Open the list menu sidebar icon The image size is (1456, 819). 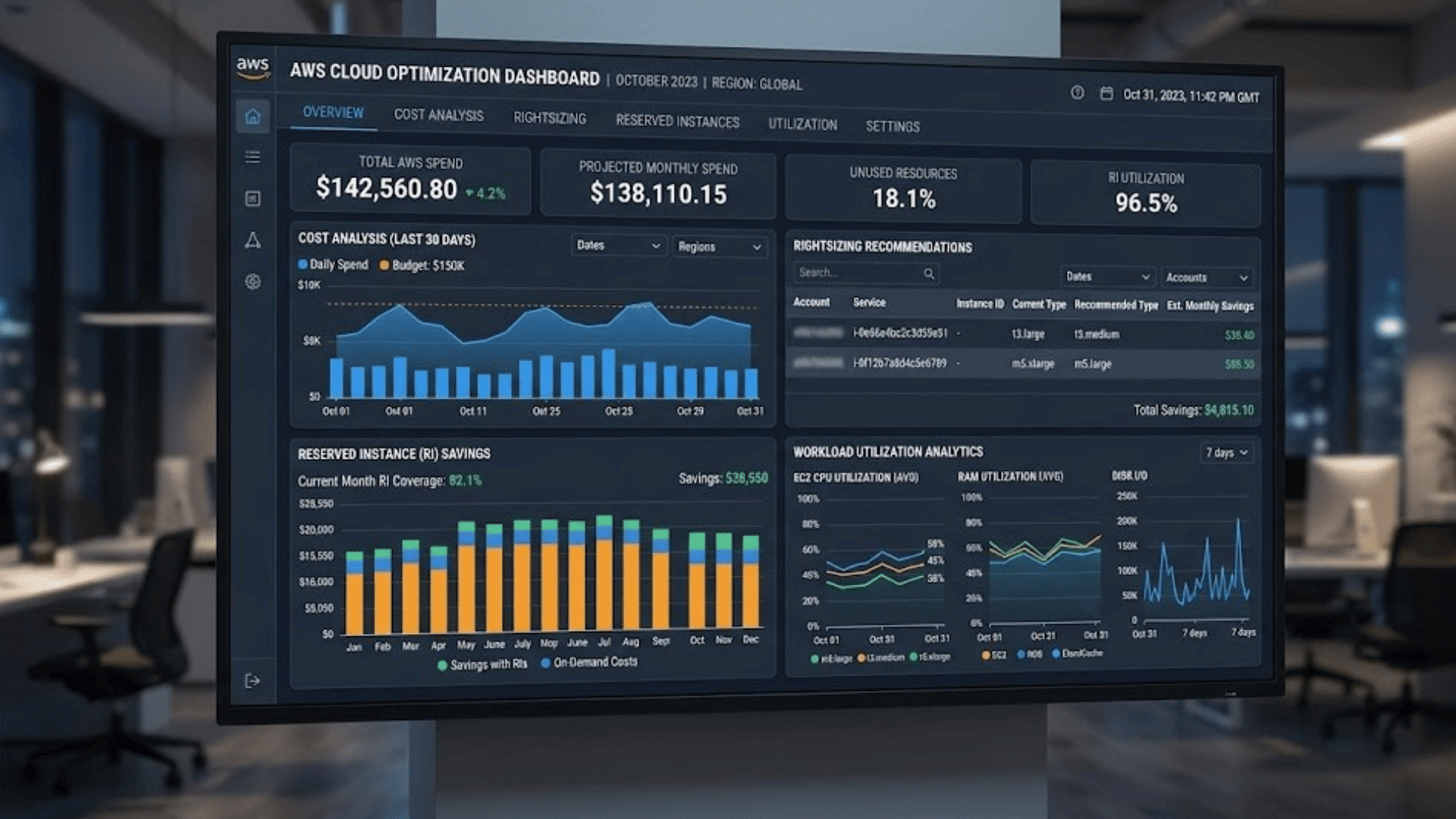pyautogui.click(x=253, y=157)
